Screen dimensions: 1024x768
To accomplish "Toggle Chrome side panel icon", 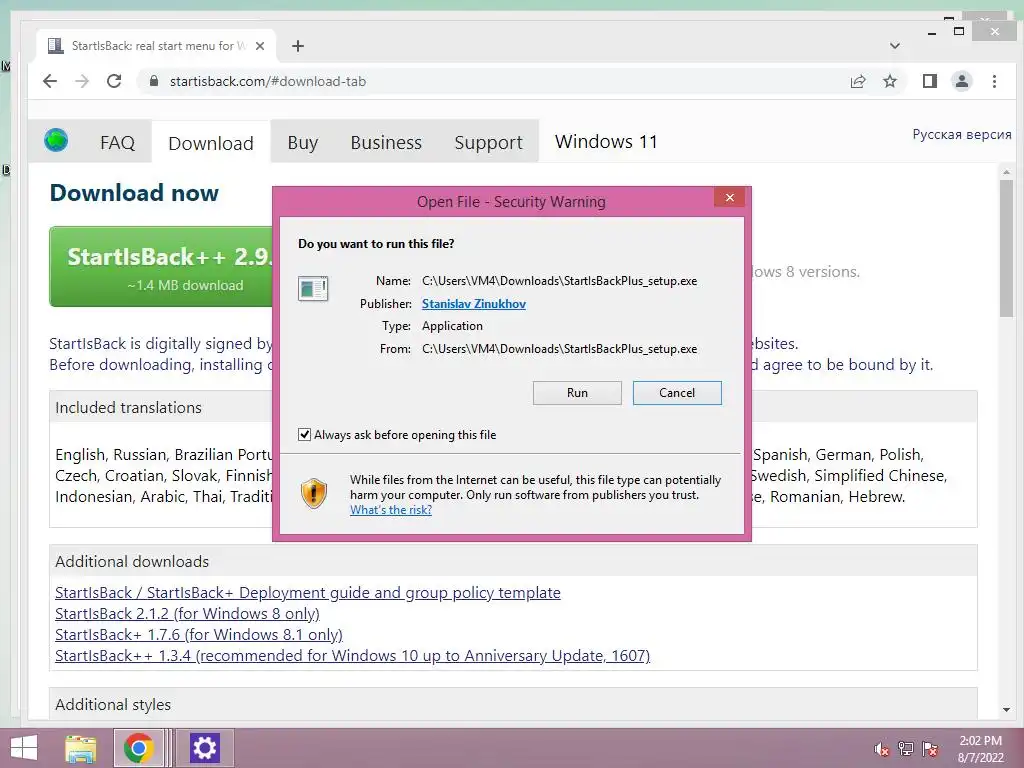I will click(x=930, y=81).
